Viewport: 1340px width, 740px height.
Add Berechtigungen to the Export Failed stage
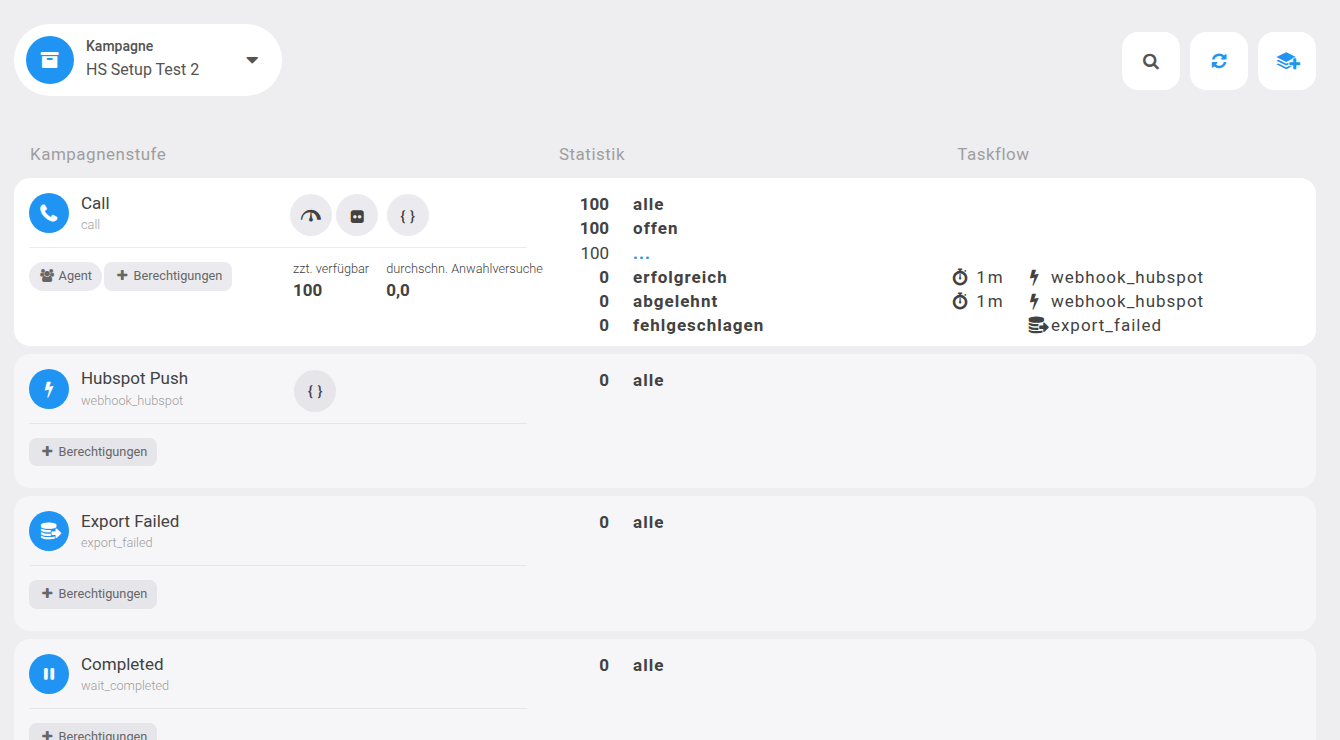pos(93,594)
